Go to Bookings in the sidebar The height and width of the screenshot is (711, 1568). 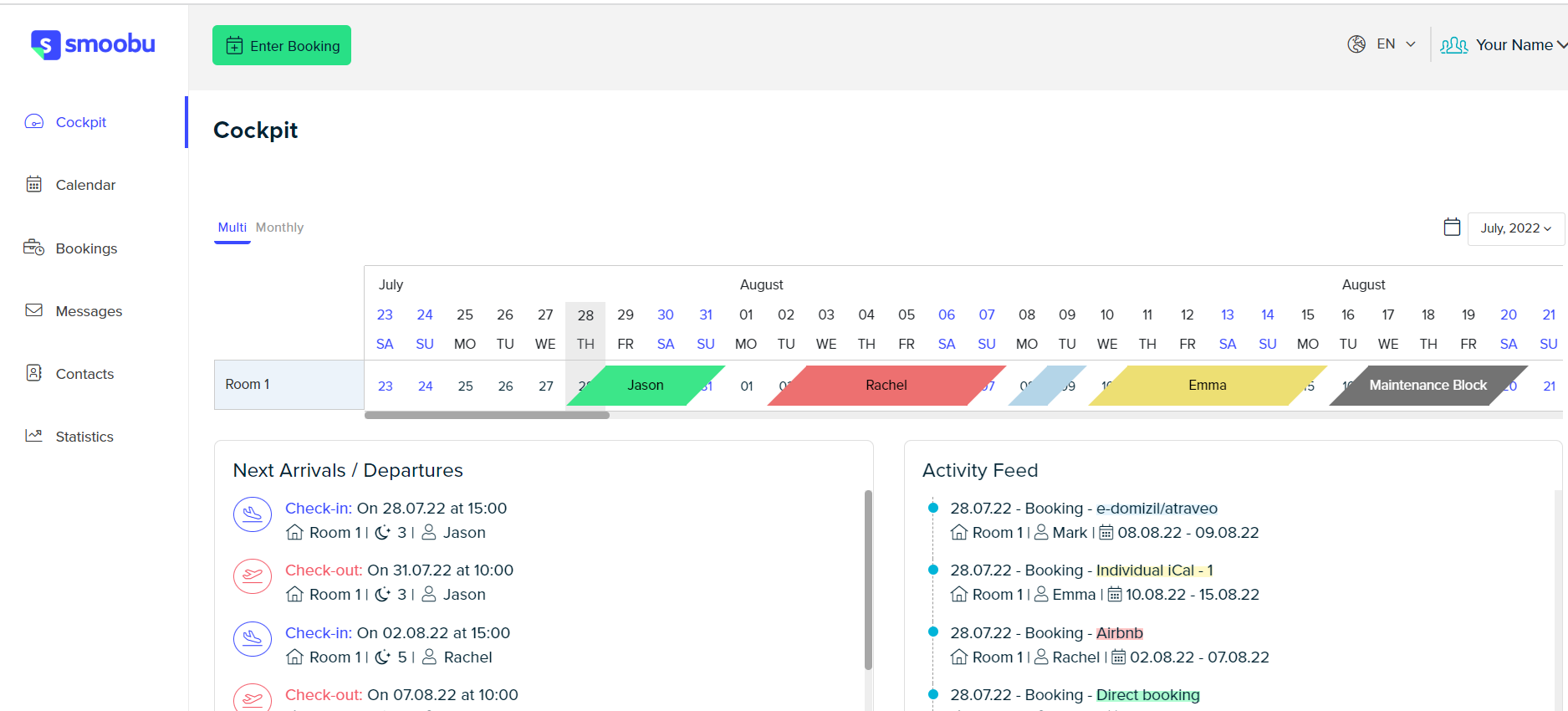point(86,248)
